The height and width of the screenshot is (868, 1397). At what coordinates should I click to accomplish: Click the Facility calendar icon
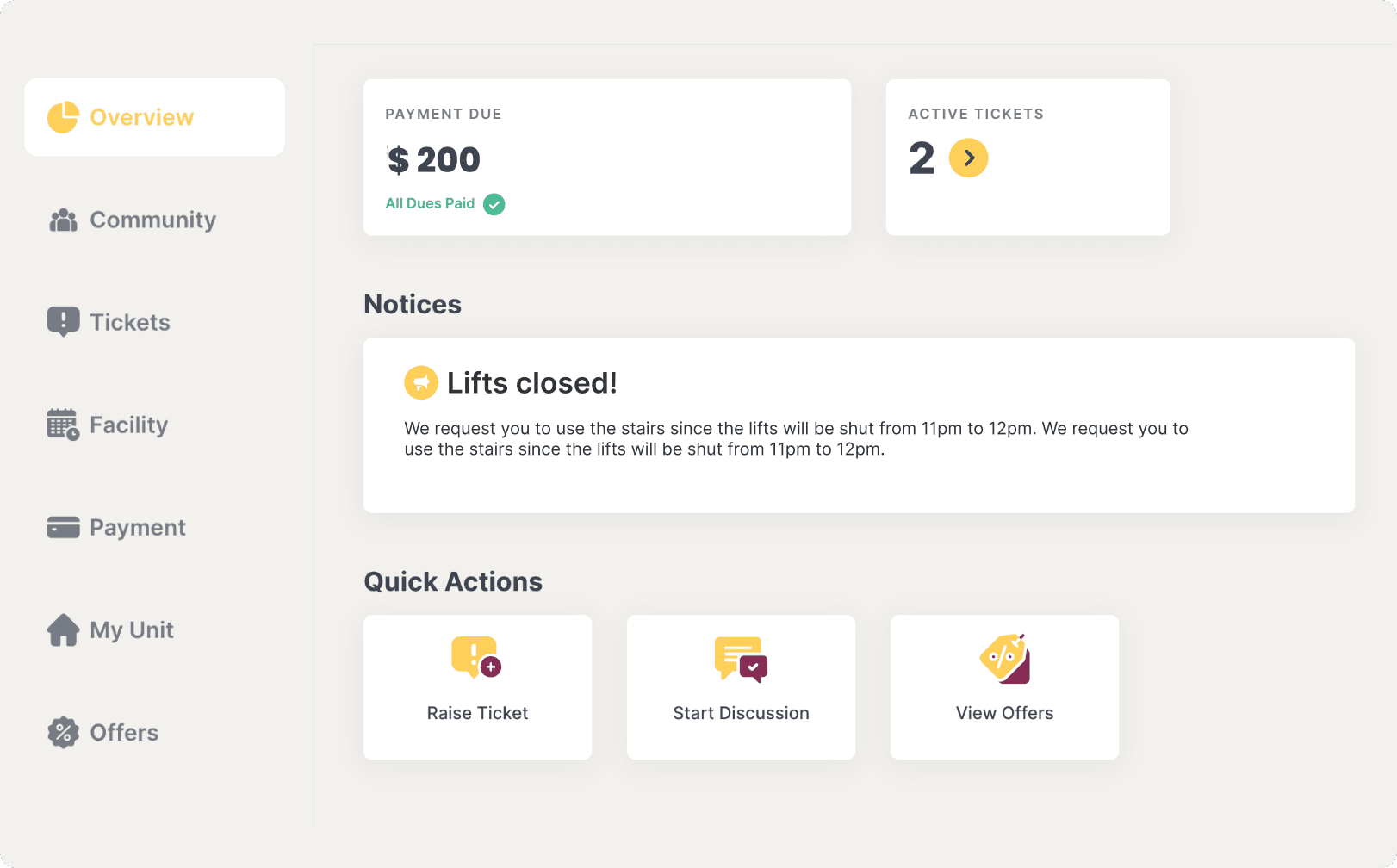click(63, 425)
